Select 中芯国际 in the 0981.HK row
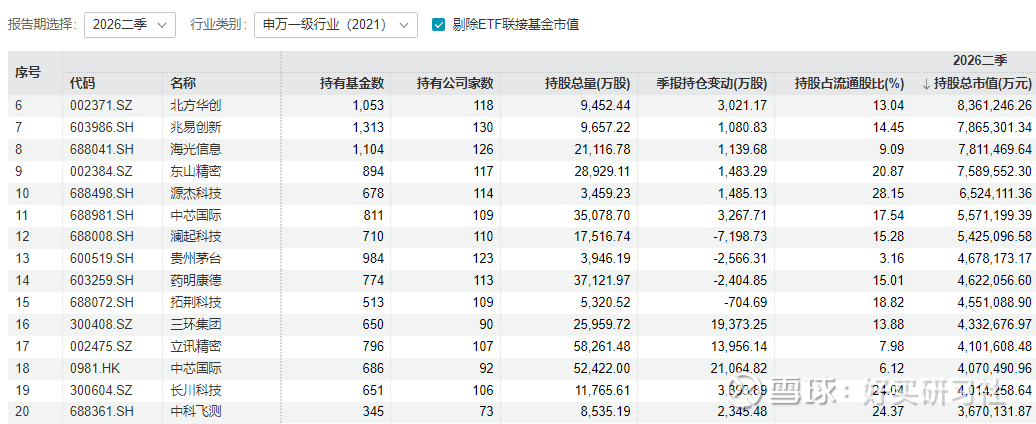The width and height of the screenshot is (1036, 424). click(x=196, y=368)
